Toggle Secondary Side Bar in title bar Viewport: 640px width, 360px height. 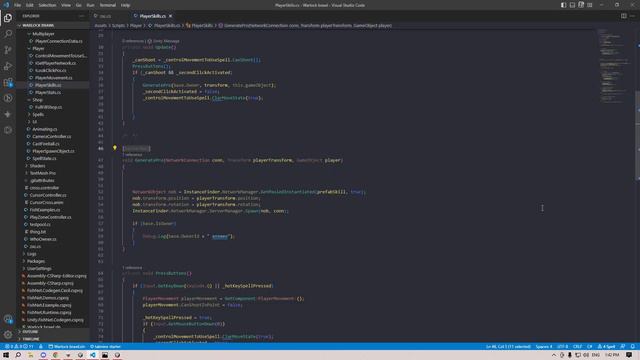581,5
